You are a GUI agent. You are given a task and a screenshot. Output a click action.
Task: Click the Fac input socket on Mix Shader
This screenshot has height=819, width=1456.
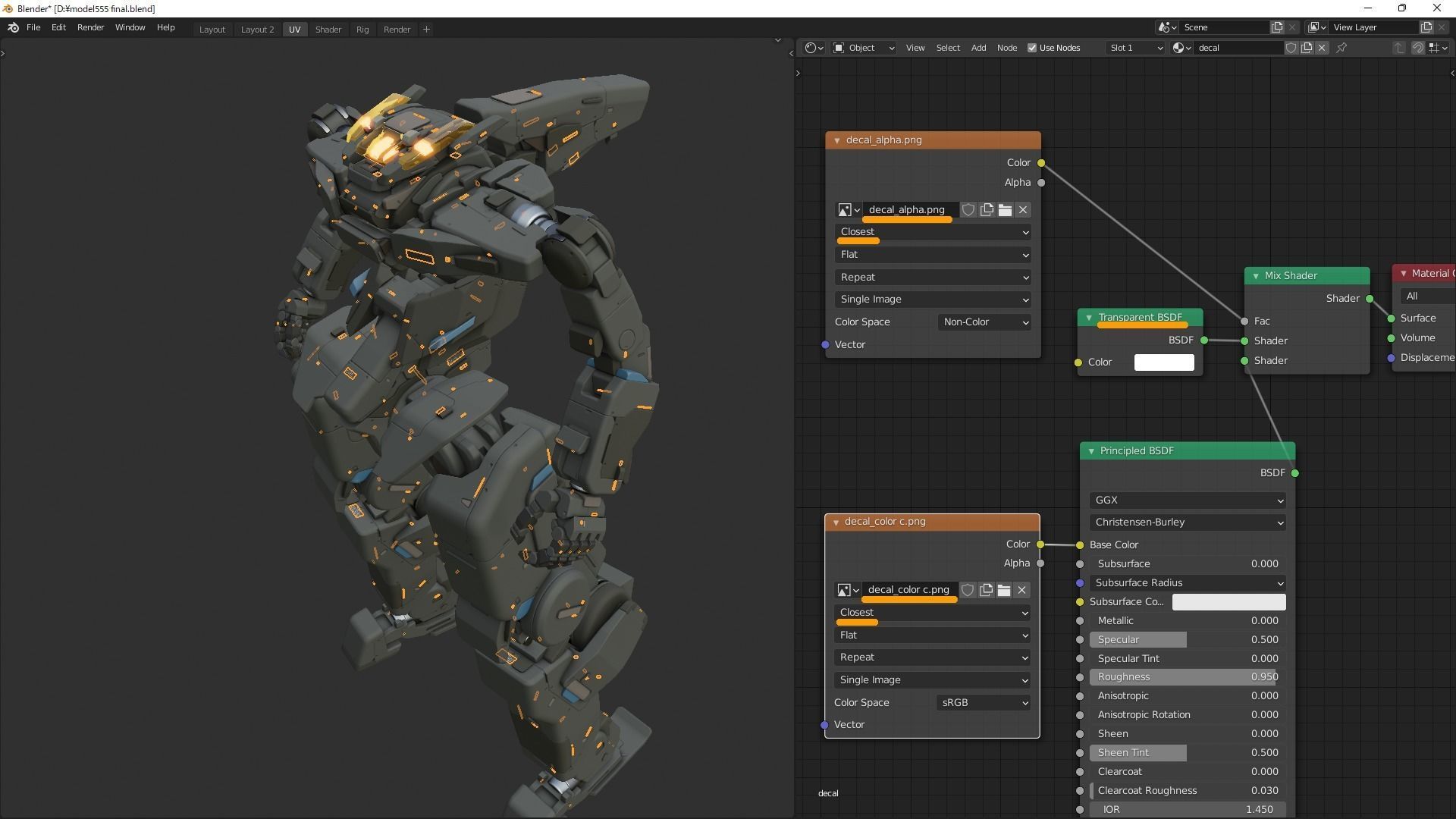coord(1244,322)
